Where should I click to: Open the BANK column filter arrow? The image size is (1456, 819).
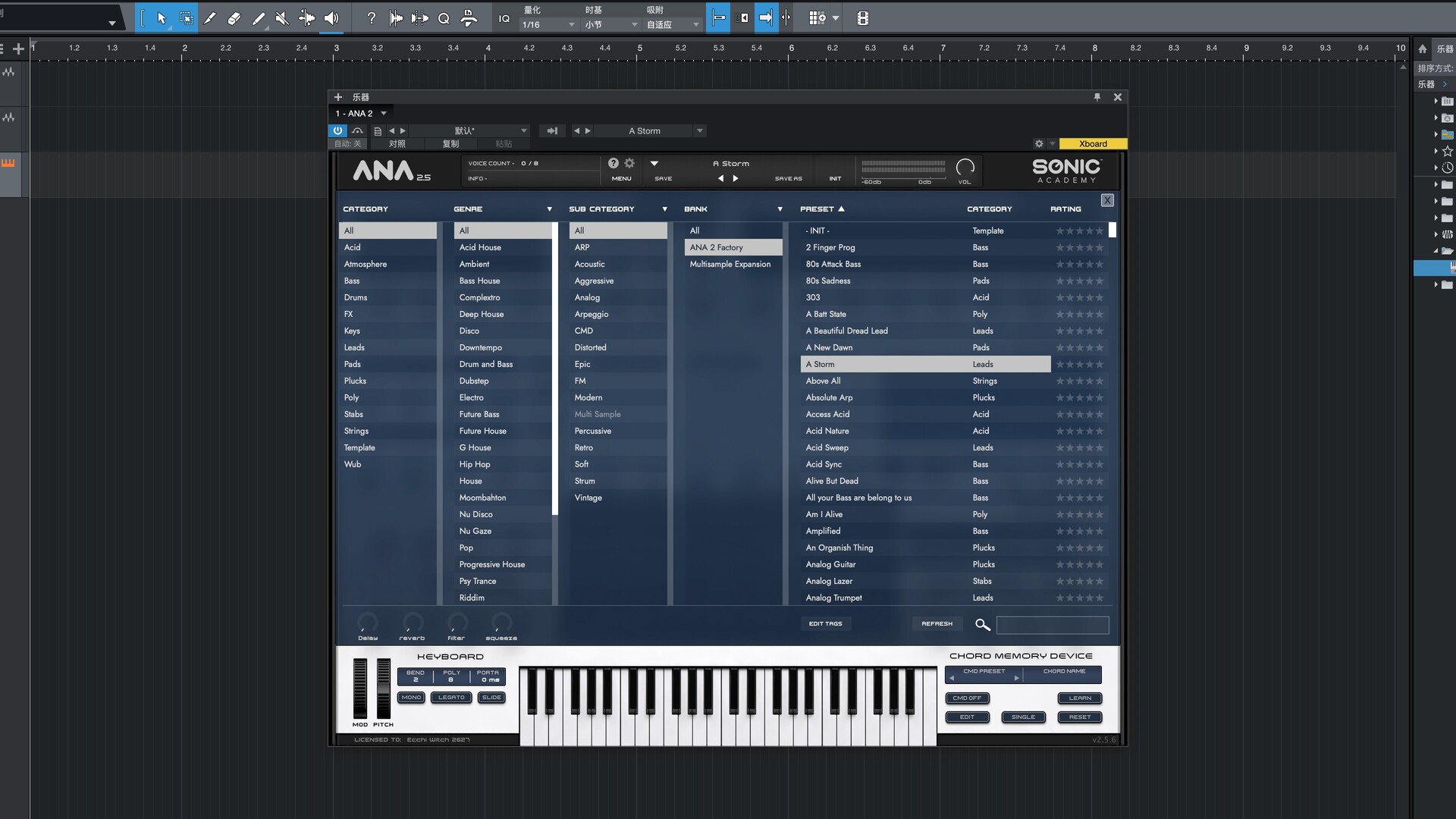point(780,209)
